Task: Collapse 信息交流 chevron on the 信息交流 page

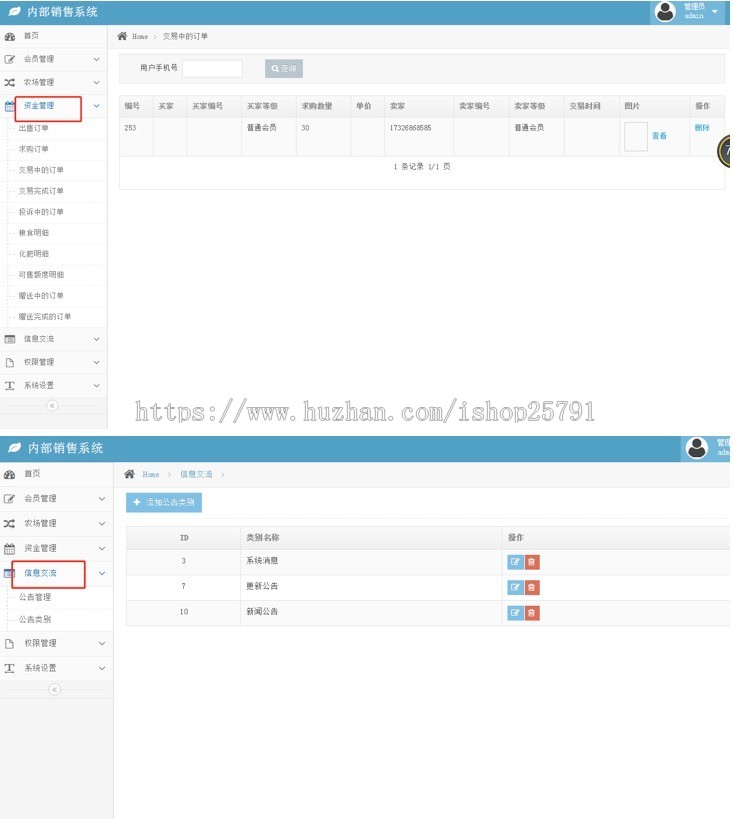Action: coord(102,573)
